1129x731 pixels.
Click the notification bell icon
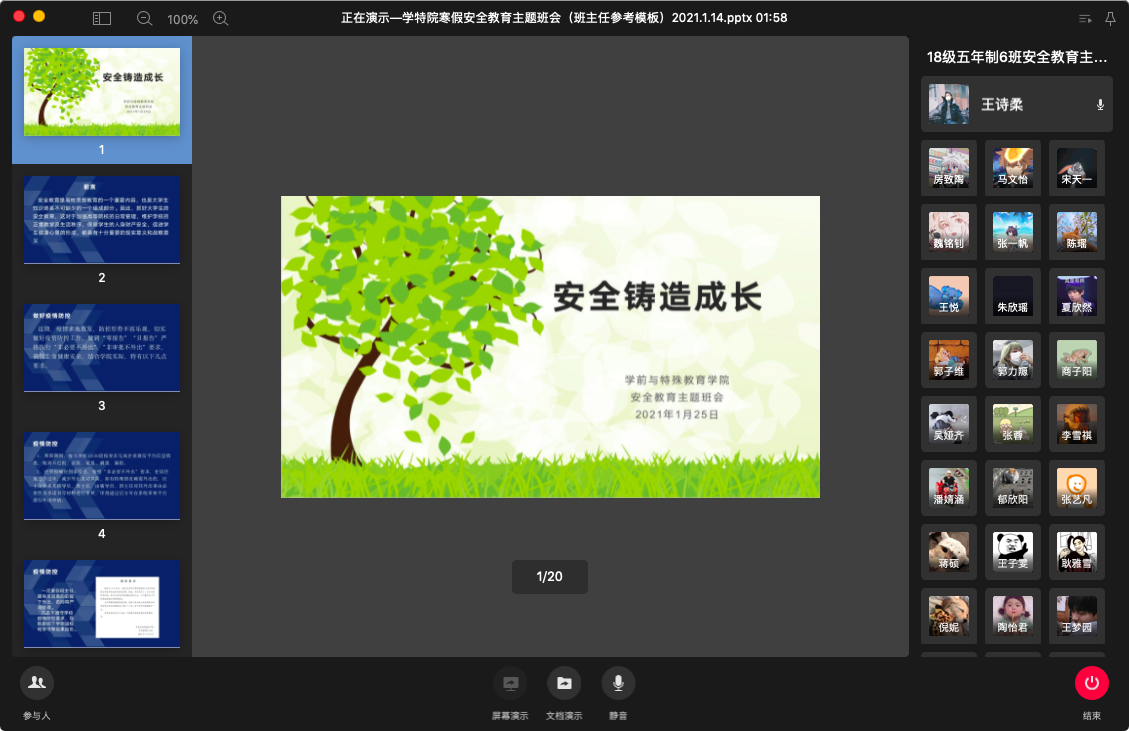[x=1110, y=18]
